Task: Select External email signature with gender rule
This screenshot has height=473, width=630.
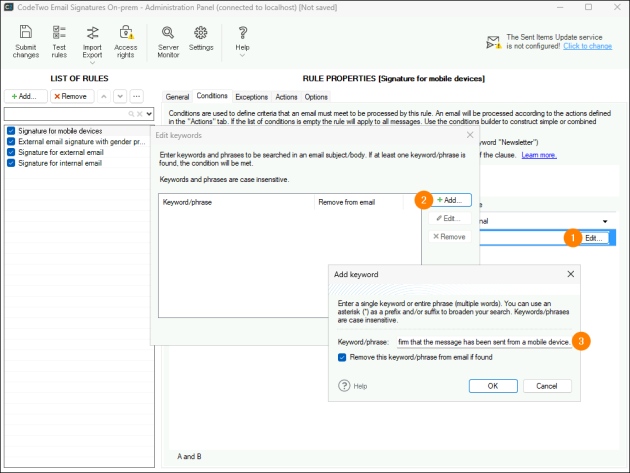Action: [x=82, y=141]
